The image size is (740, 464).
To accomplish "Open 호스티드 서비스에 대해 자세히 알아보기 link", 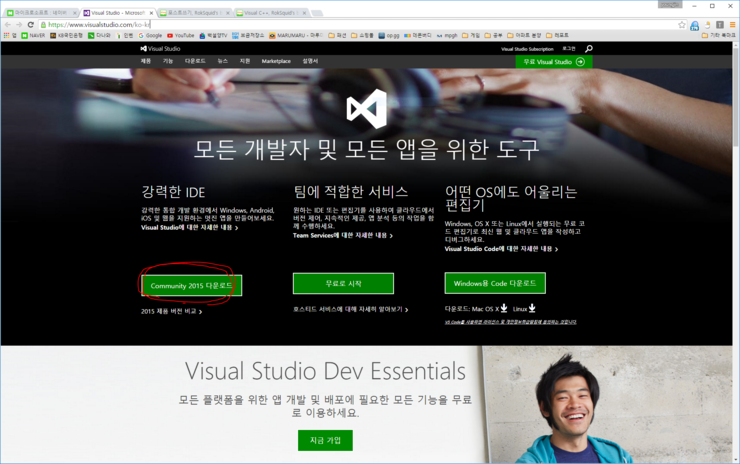I will 350,309.
